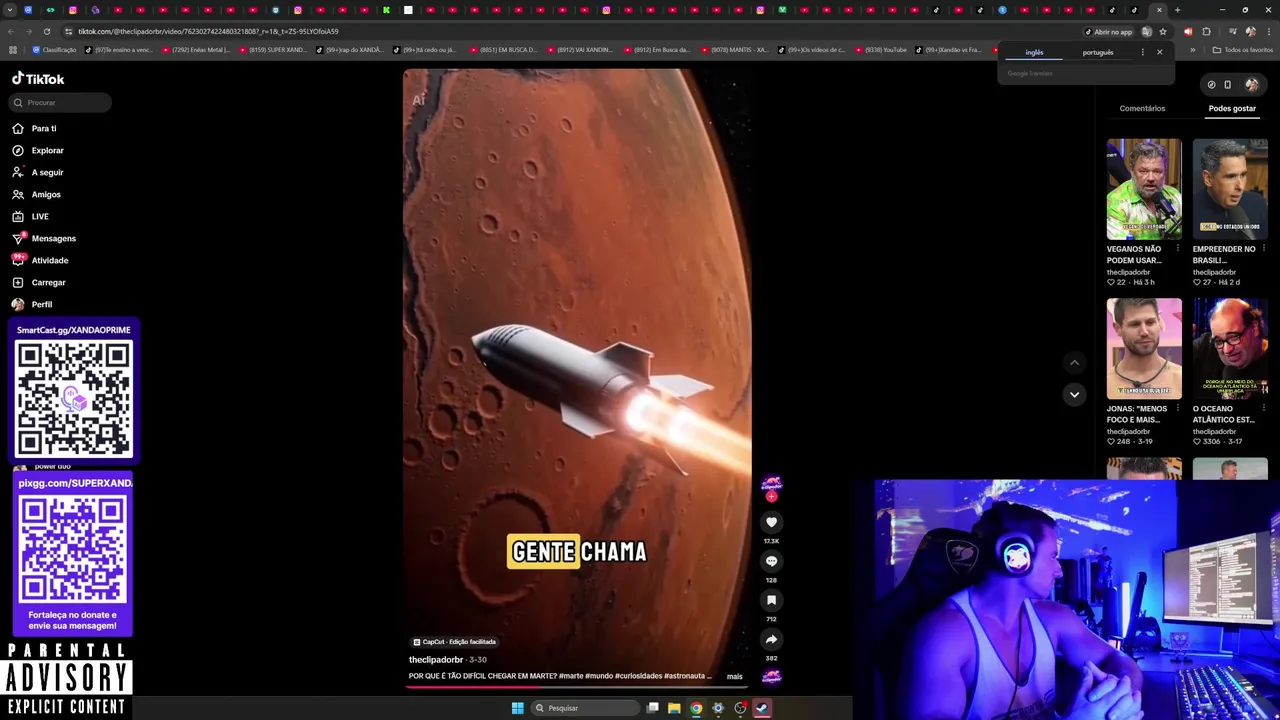Viewport: 1280px width, 720px height.
Task: Open comments via speech bubble icon
Action: coord(771,561)
